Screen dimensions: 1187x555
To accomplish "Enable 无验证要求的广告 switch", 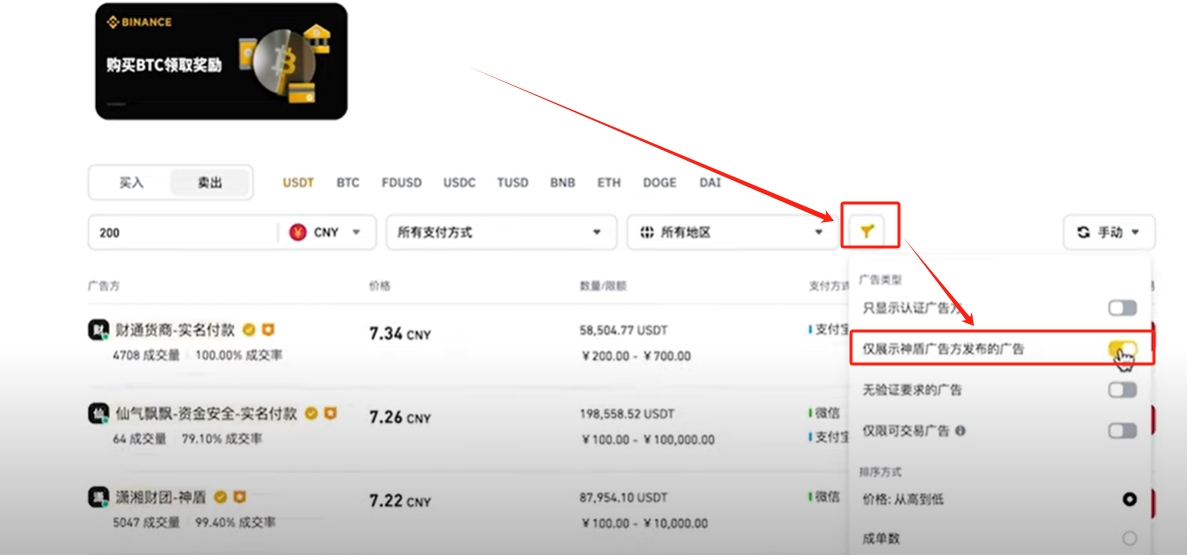I will 1123,390.
